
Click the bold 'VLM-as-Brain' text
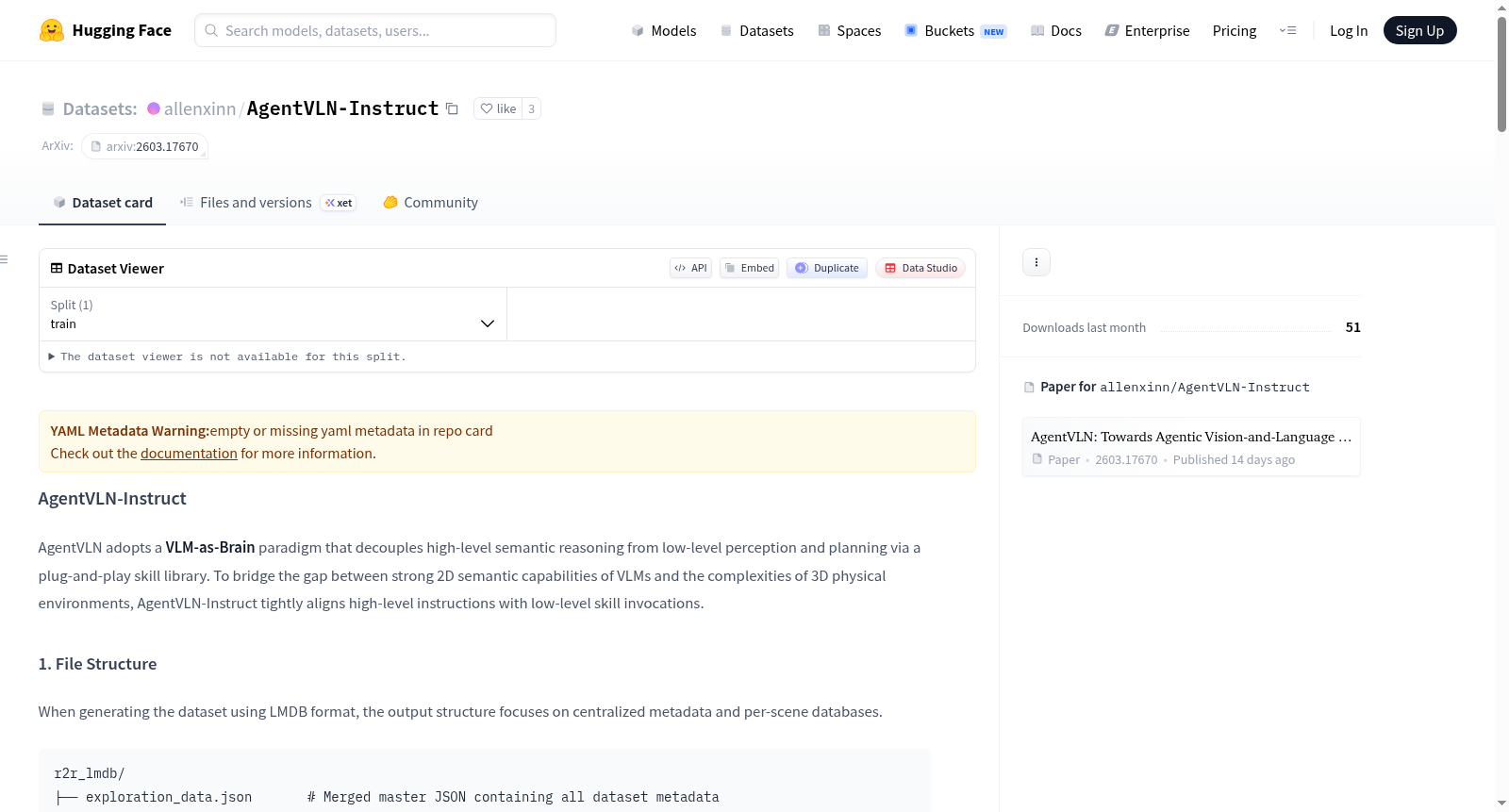210,548
